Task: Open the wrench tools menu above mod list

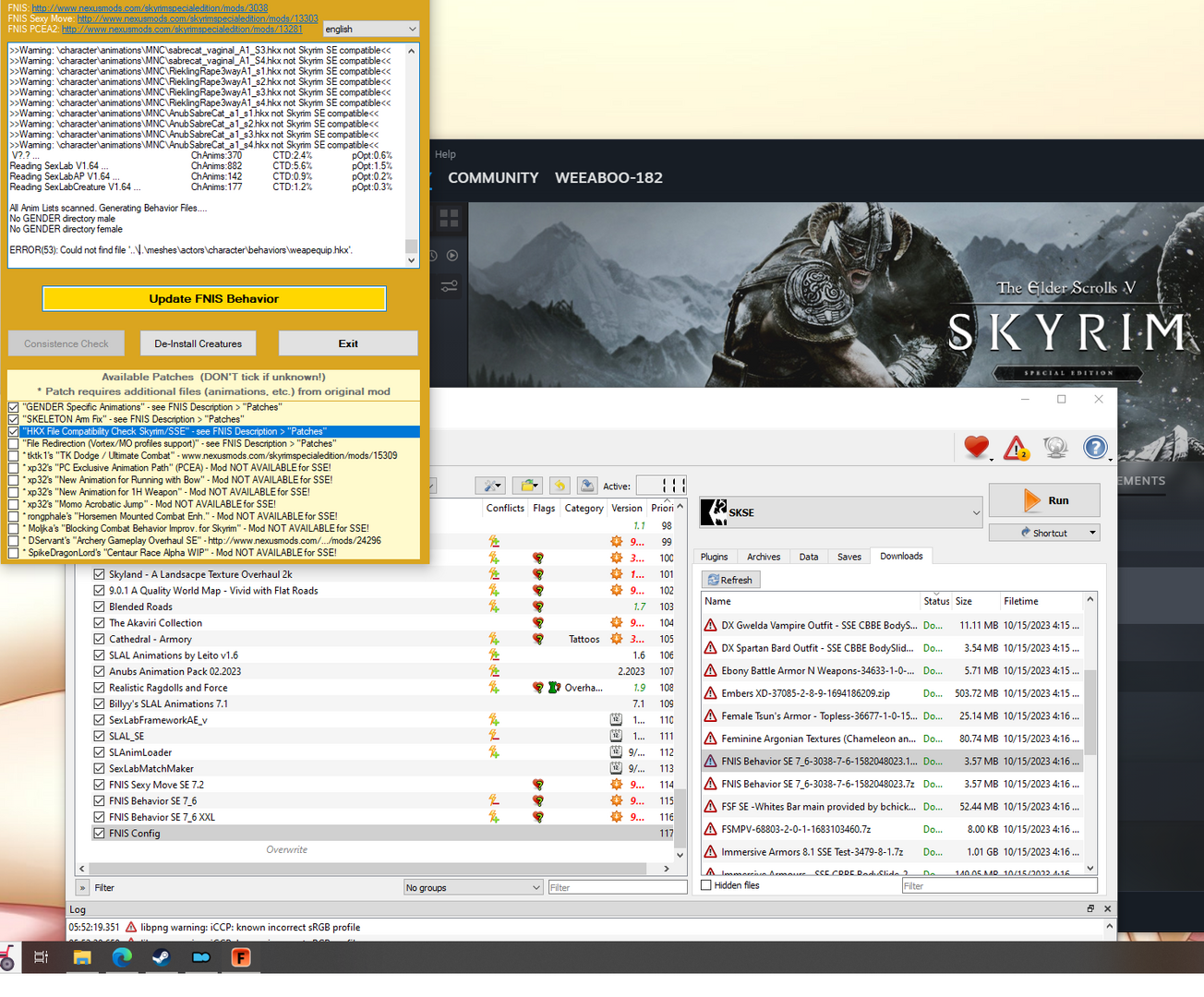Action: pyautogui.click(x=489, y=486)
